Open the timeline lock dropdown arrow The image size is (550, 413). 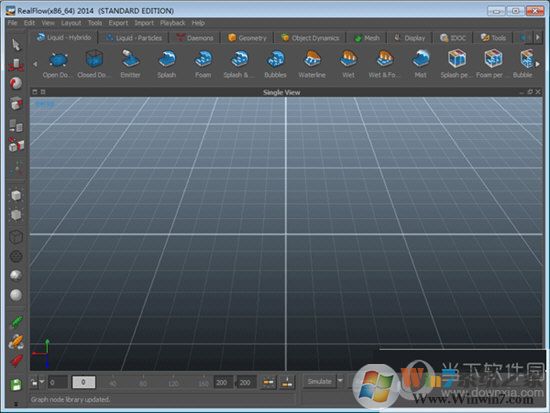click(x=42, y=381)
